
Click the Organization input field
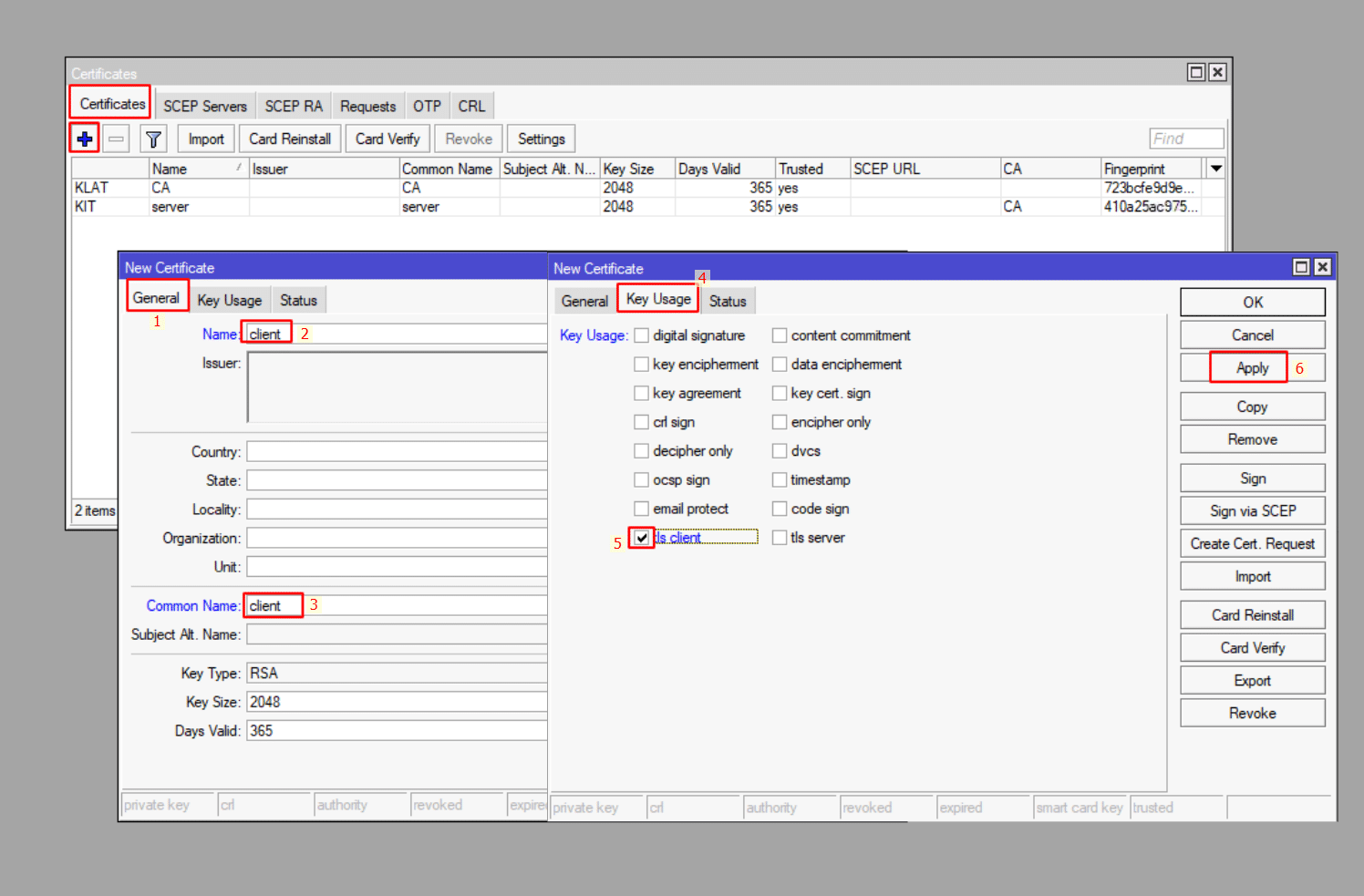point(397,539)
